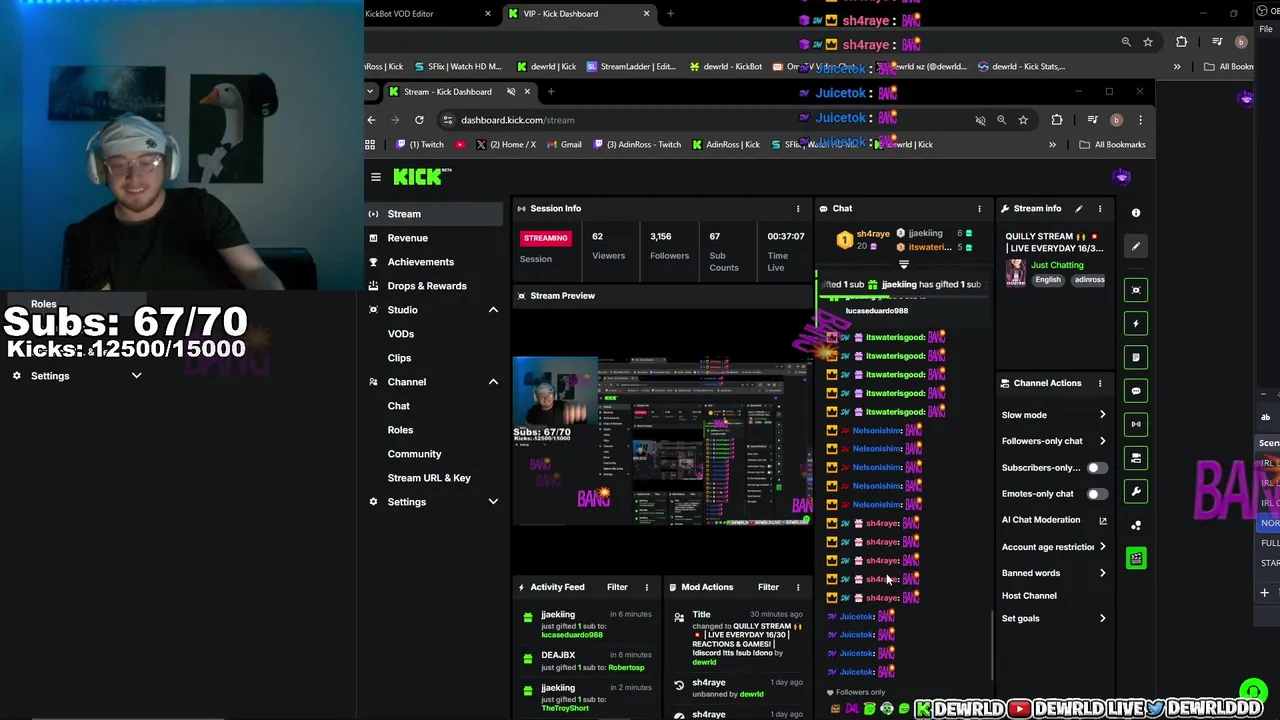Bookmark dashboard page with star icon
Screen dimensions: 1280x720
tap(1023, 120)
